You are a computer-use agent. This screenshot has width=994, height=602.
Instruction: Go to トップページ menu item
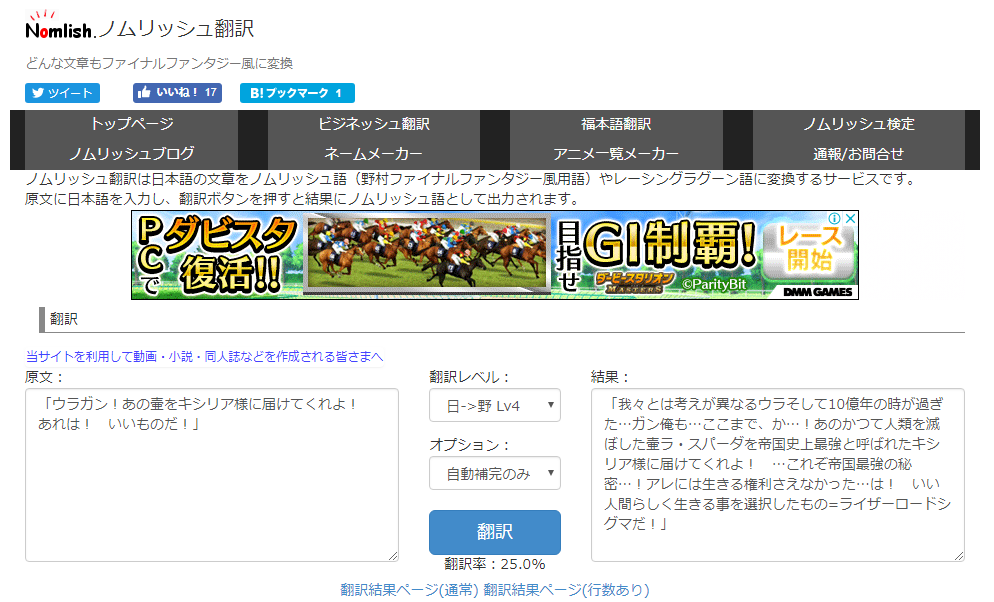pyautogui.click(x=132, y=124)
